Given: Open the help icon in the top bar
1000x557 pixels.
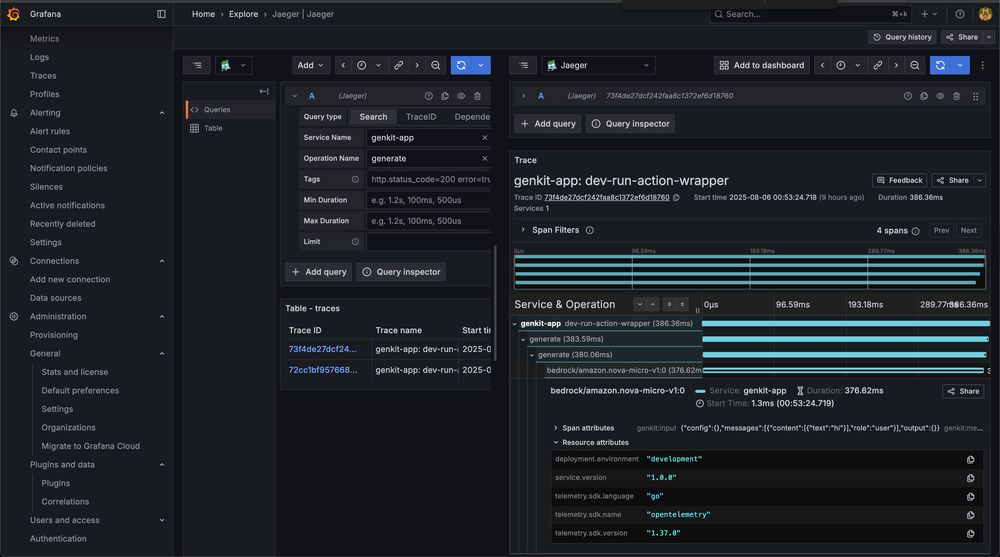Looking at the screenshot, I should 960,14.
